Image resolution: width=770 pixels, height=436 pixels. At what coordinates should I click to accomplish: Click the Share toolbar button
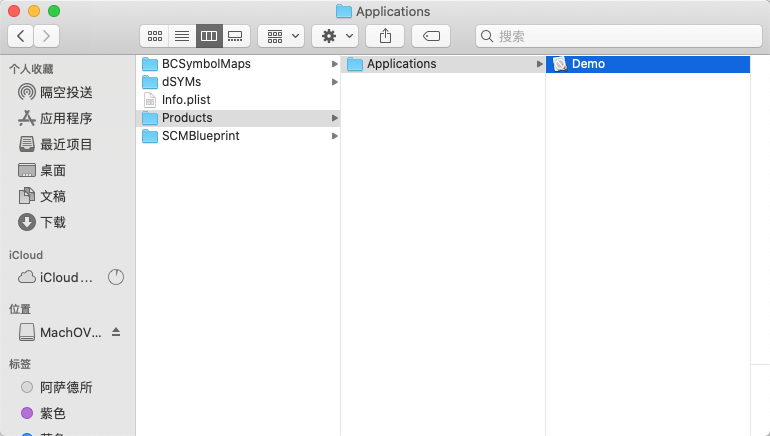[385, 36]
